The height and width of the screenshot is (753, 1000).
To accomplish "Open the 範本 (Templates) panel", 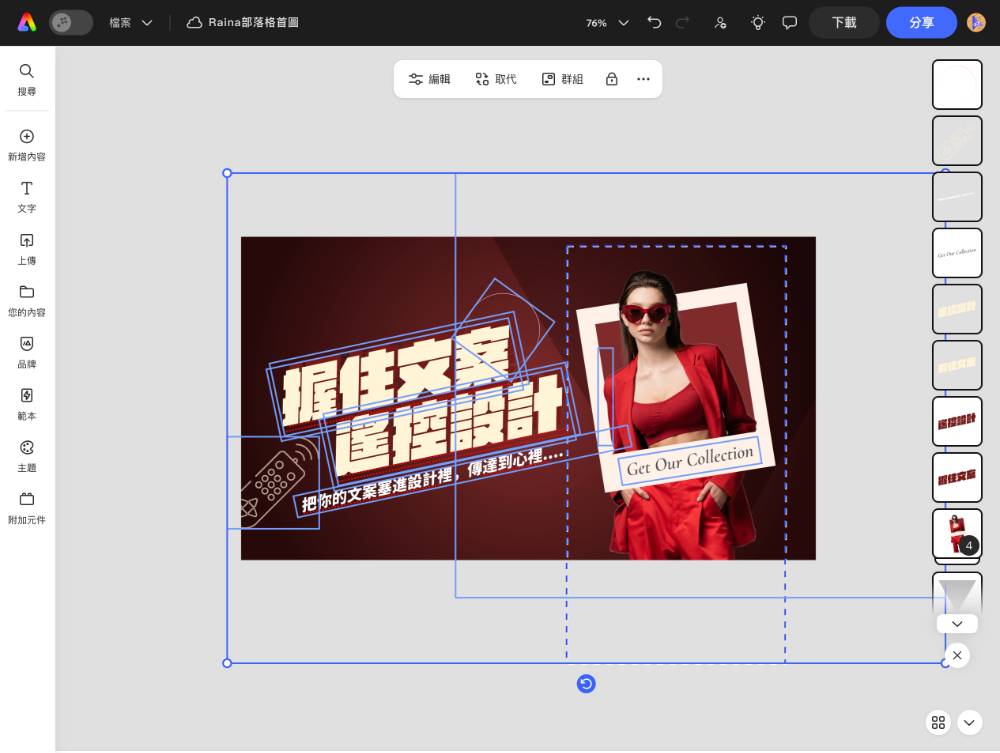I will (26, 405).
